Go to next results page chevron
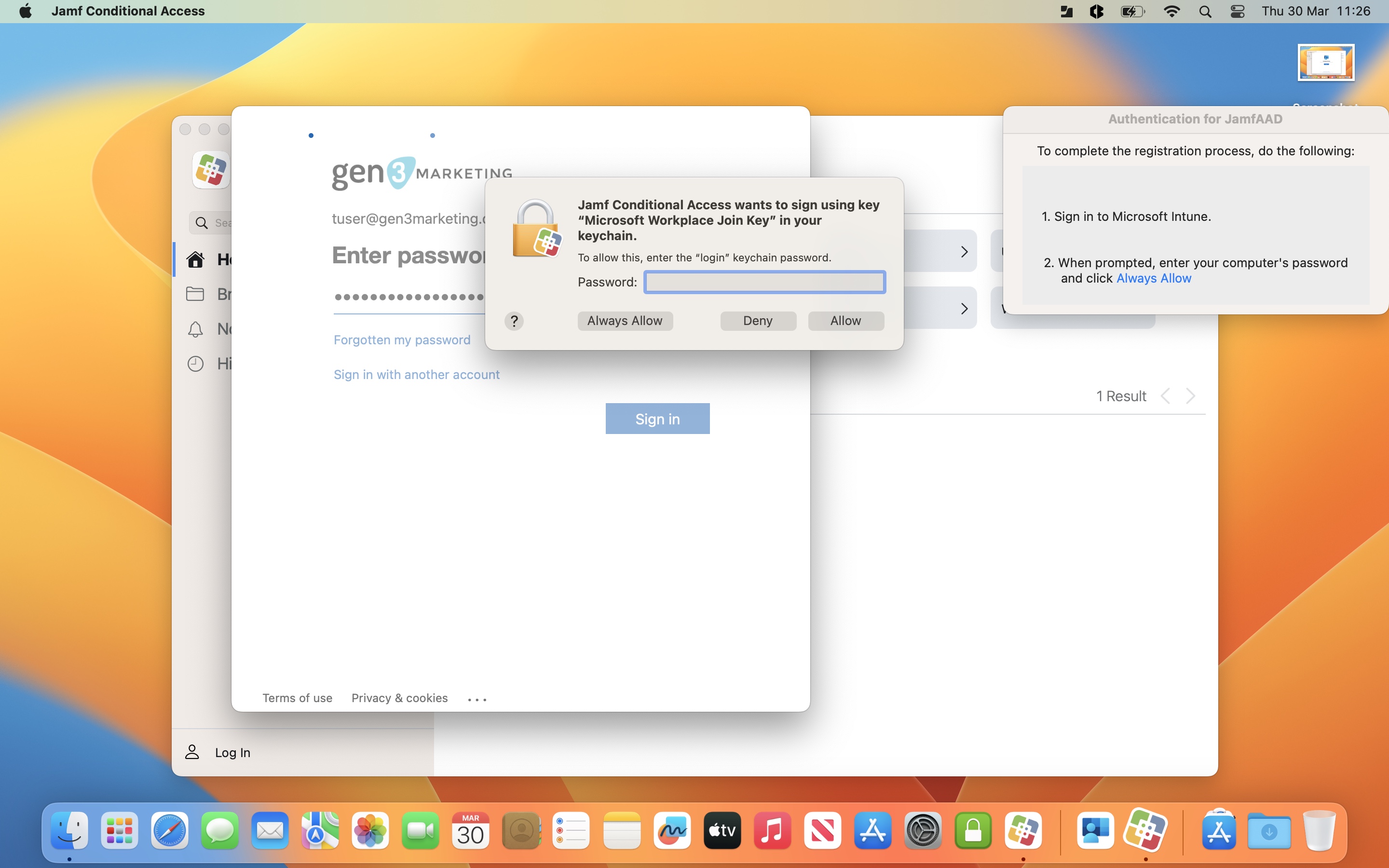1389x868 pixels. [1191, 396]
